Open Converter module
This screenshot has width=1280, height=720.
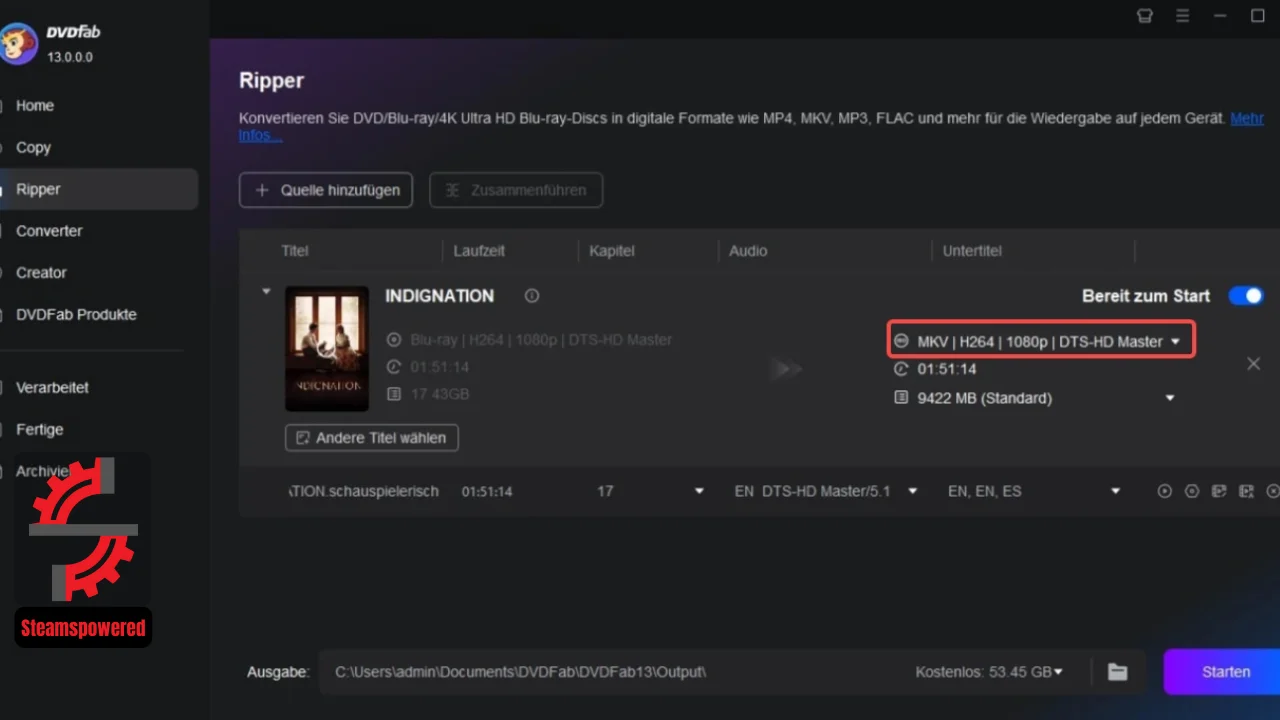[49, 231]
